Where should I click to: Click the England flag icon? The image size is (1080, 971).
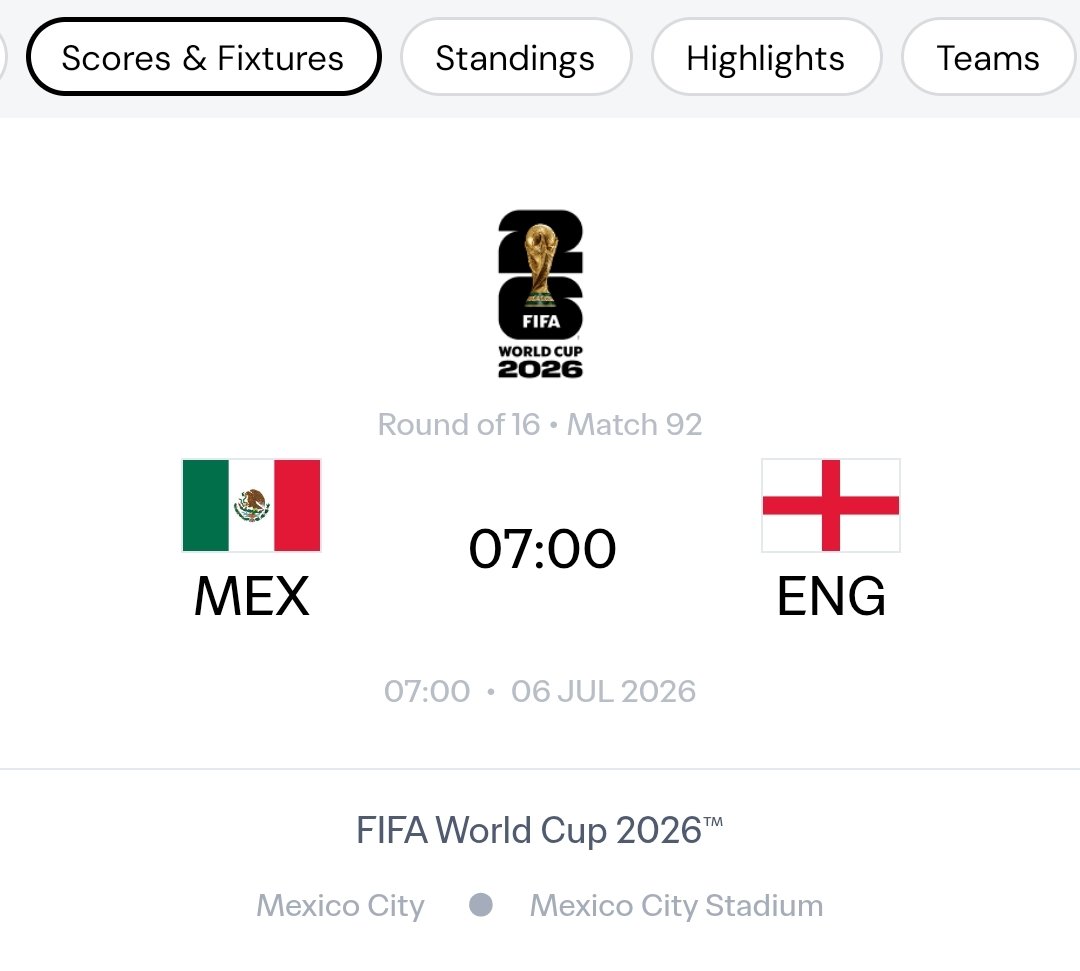pyautogui.click(x=831, y=505)
